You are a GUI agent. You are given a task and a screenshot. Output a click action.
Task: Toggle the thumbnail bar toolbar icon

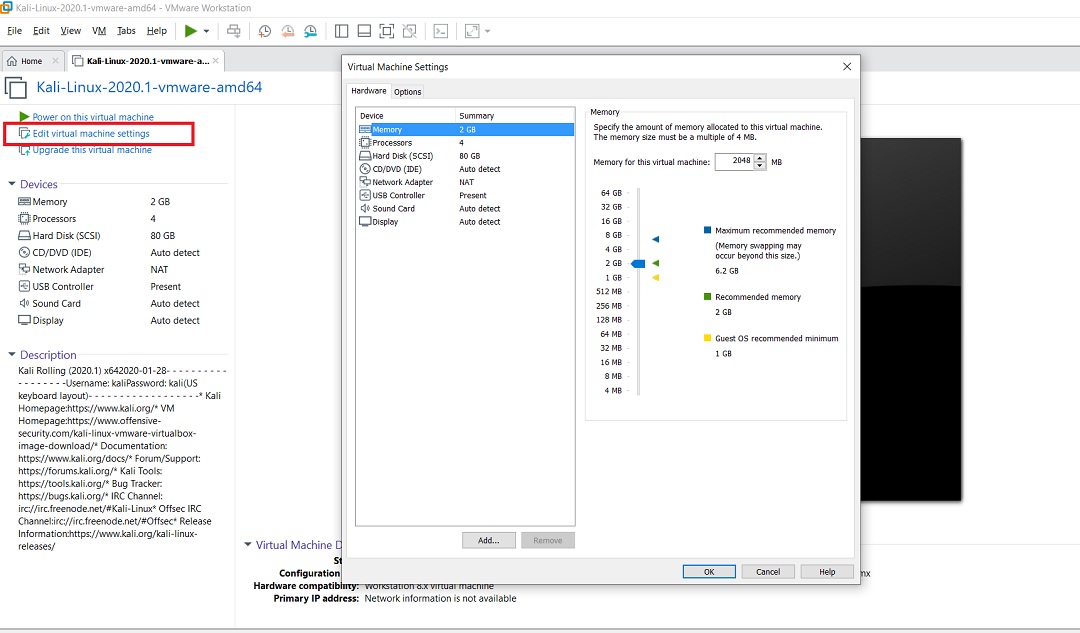[x=364, y=31]
